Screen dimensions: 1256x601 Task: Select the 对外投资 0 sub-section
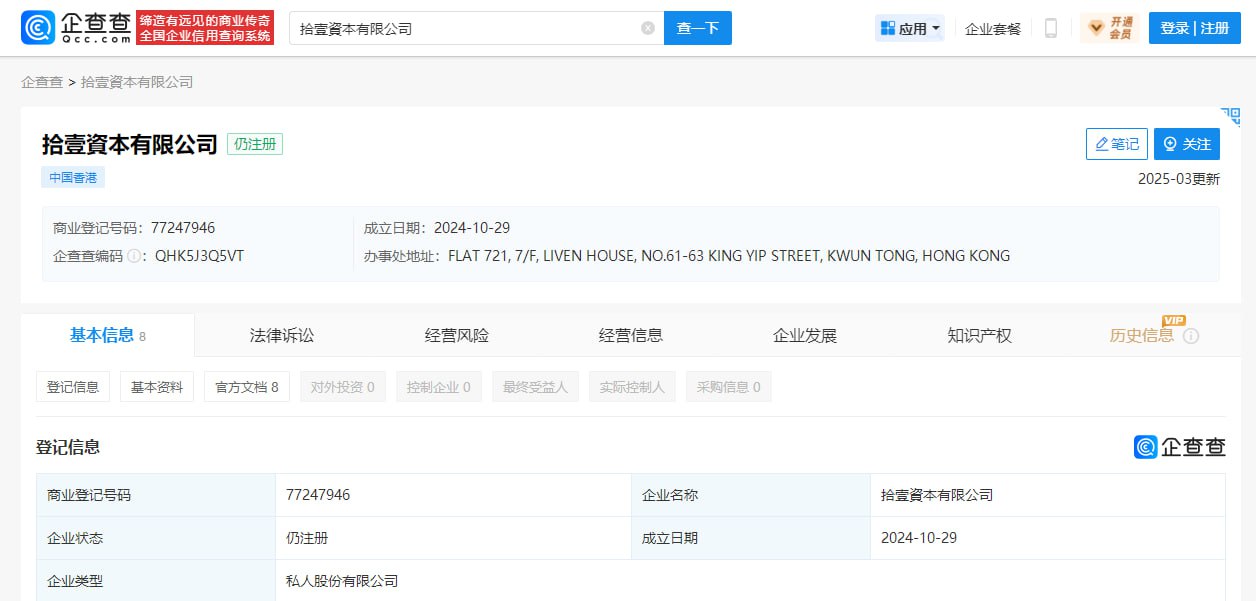tap(343, 387)
